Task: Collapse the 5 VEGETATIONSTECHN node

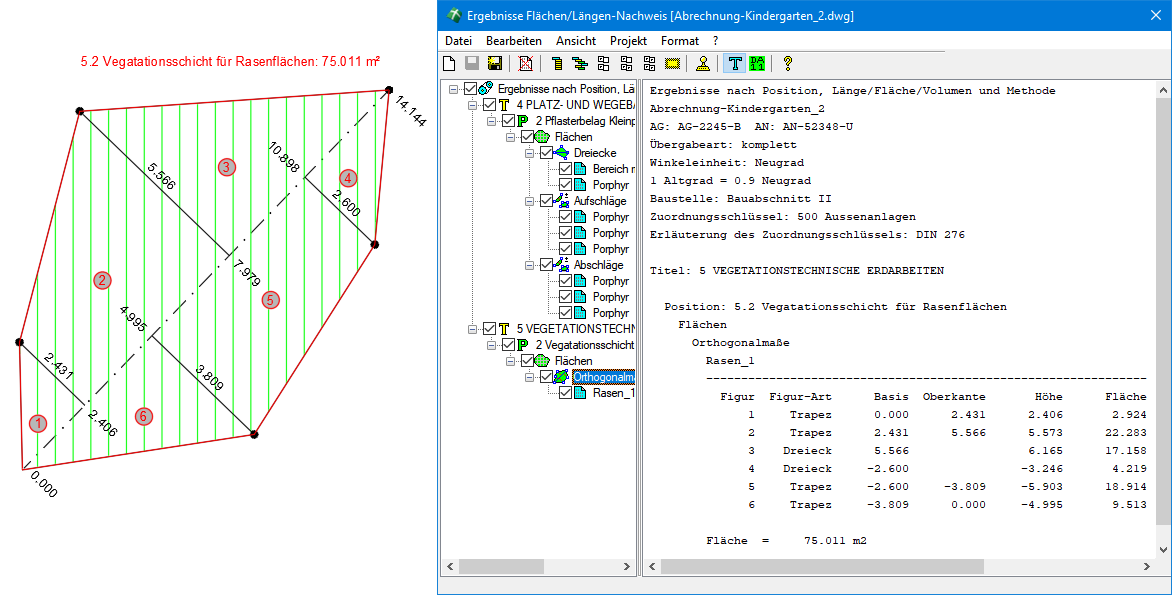Action: 472,329
